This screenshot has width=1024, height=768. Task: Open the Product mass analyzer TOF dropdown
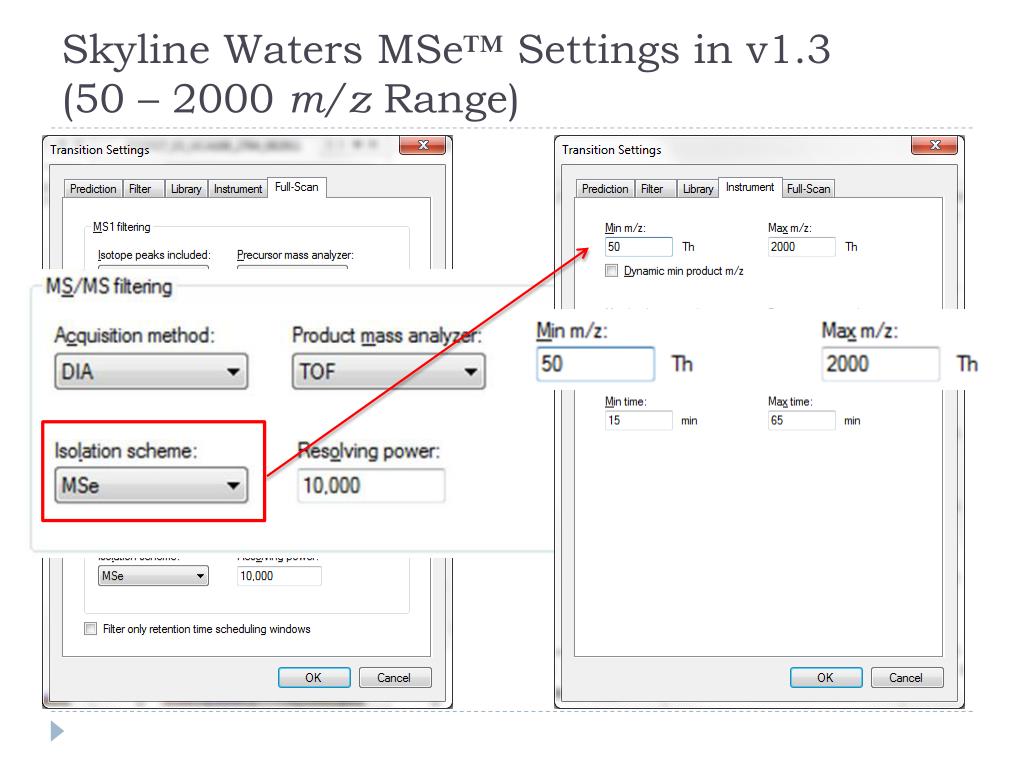tap(389, 372)
